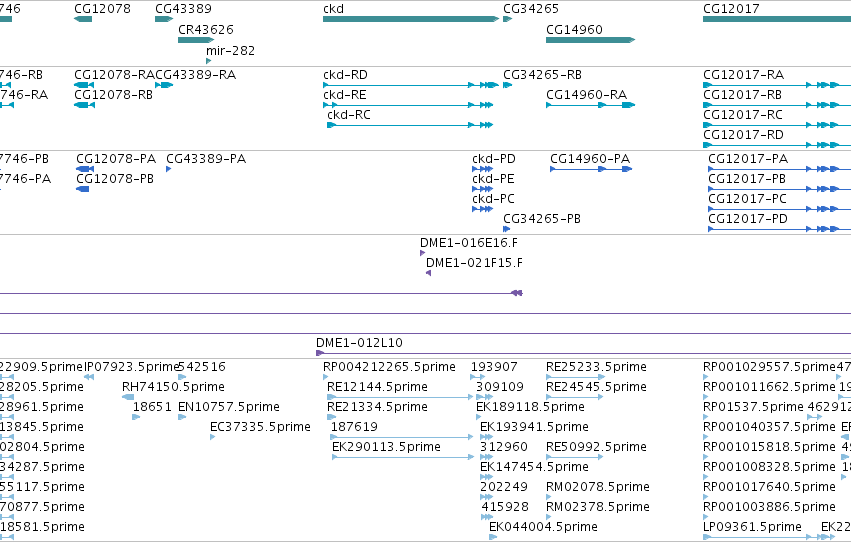Click the RP001029557.5prime EST marker
The width and height of the screenshot is (851, 542).
(705, 377)
